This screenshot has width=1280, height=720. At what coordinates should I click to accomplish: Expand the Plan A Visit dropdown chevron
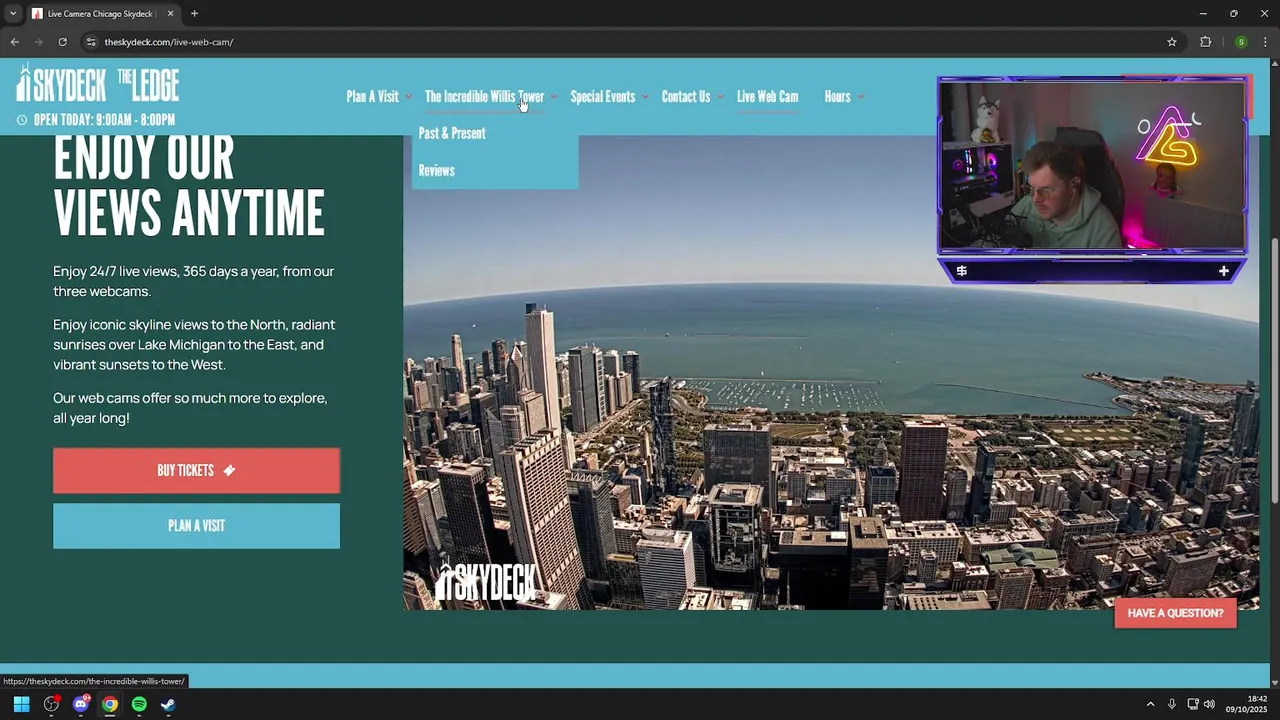[409, 97]
